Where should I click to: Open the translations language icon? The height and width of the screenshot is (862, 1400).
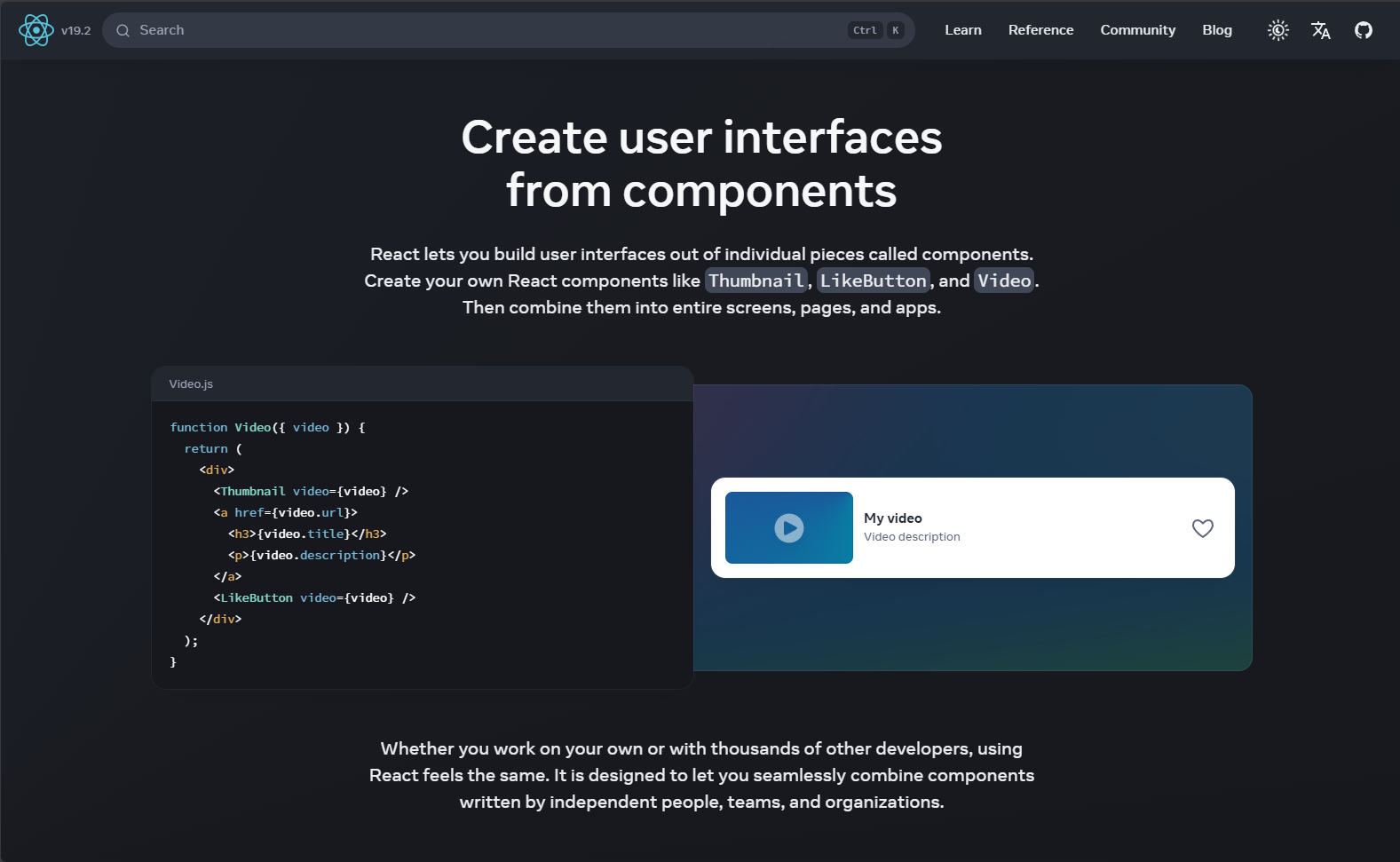point(1321,30)
